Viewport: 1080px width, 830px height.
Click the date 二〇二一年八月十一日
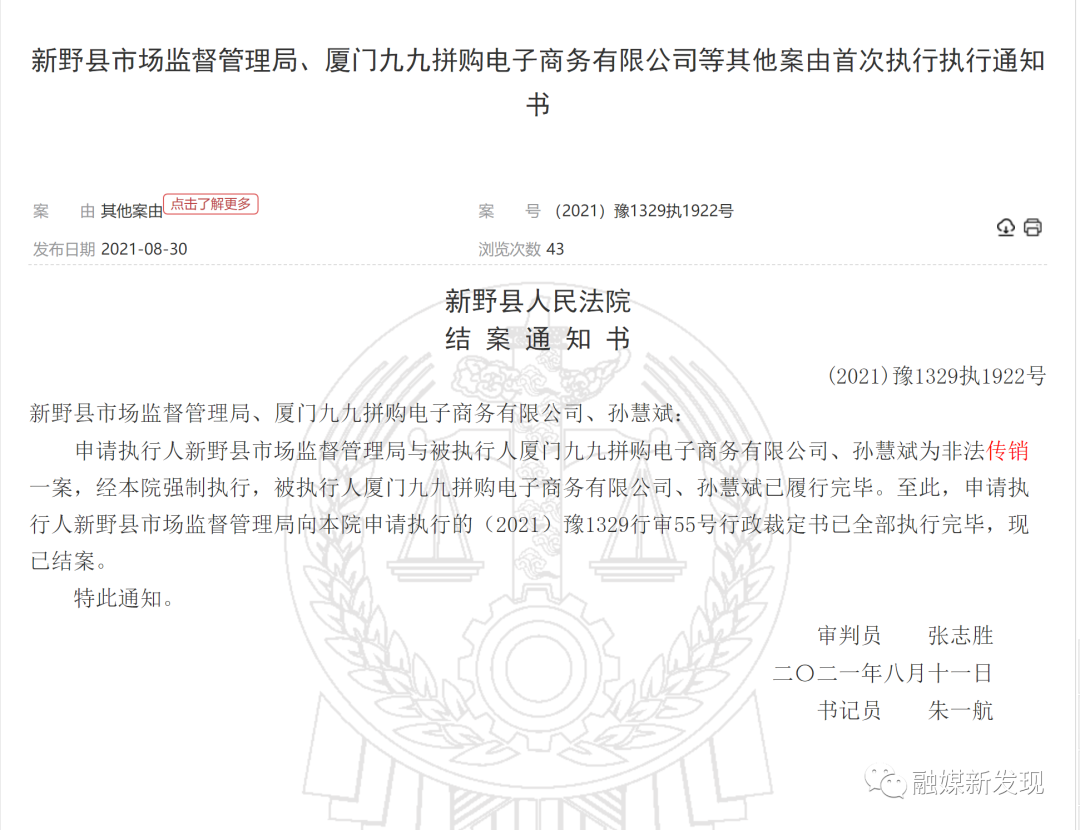[882, 673]
